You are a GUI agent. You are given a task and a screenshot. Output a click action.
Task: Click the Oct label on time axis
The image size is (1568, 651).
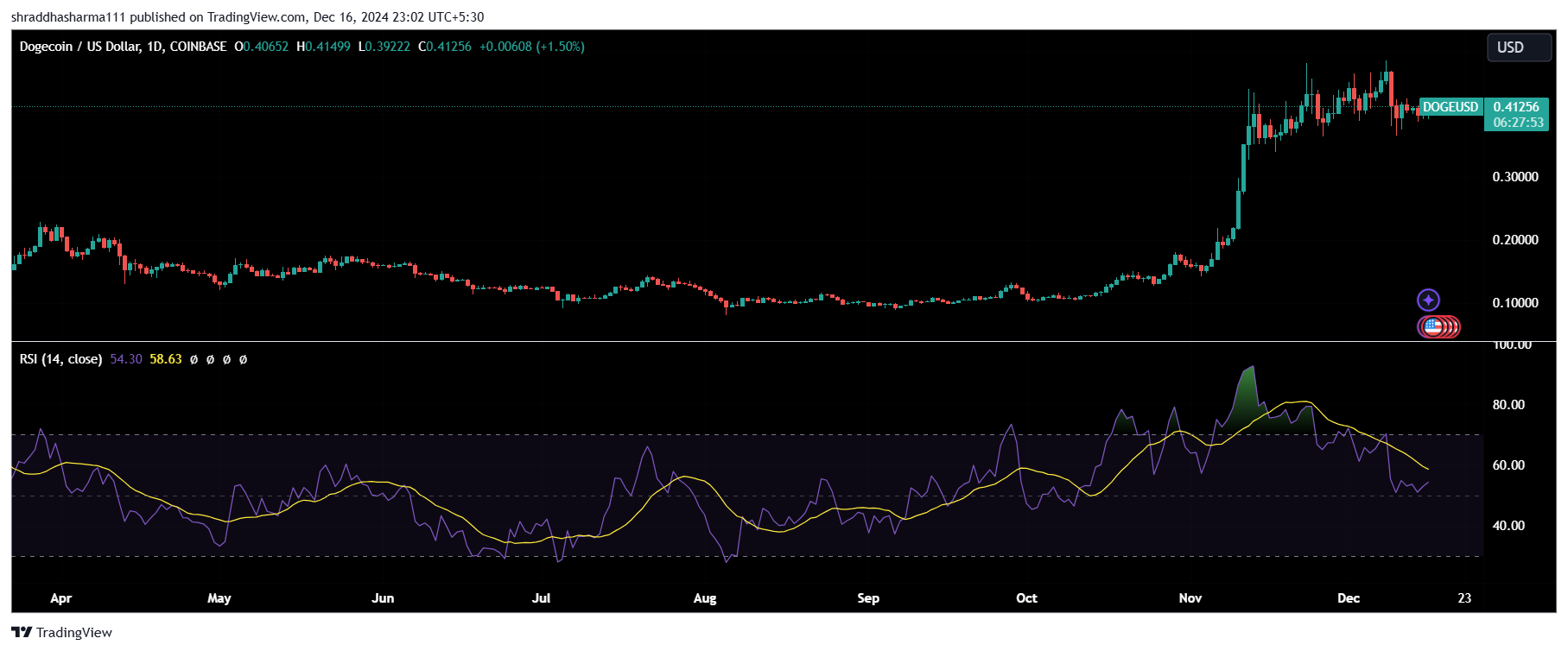(x=1026, y=598)
